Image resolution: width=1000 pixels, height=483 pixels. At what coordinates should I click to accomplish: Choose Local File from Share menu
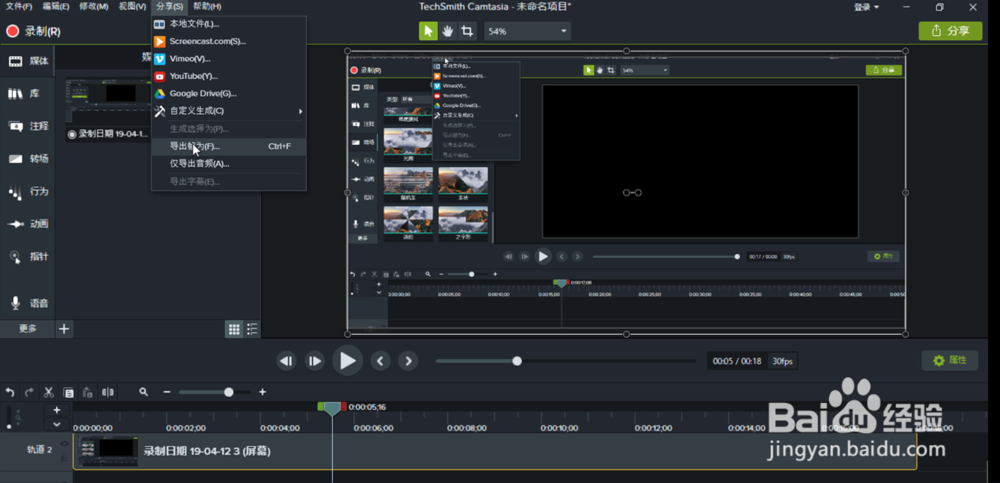229,24
